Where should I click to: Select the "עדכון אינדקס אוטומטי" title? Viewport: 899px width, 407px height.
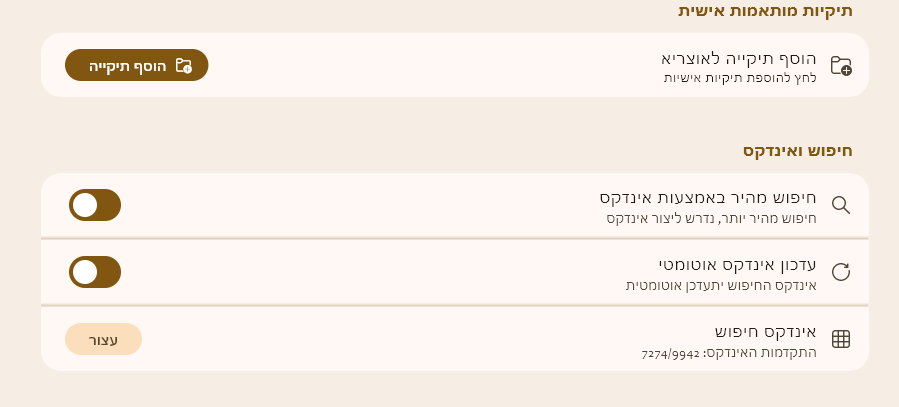coord(737,264)
